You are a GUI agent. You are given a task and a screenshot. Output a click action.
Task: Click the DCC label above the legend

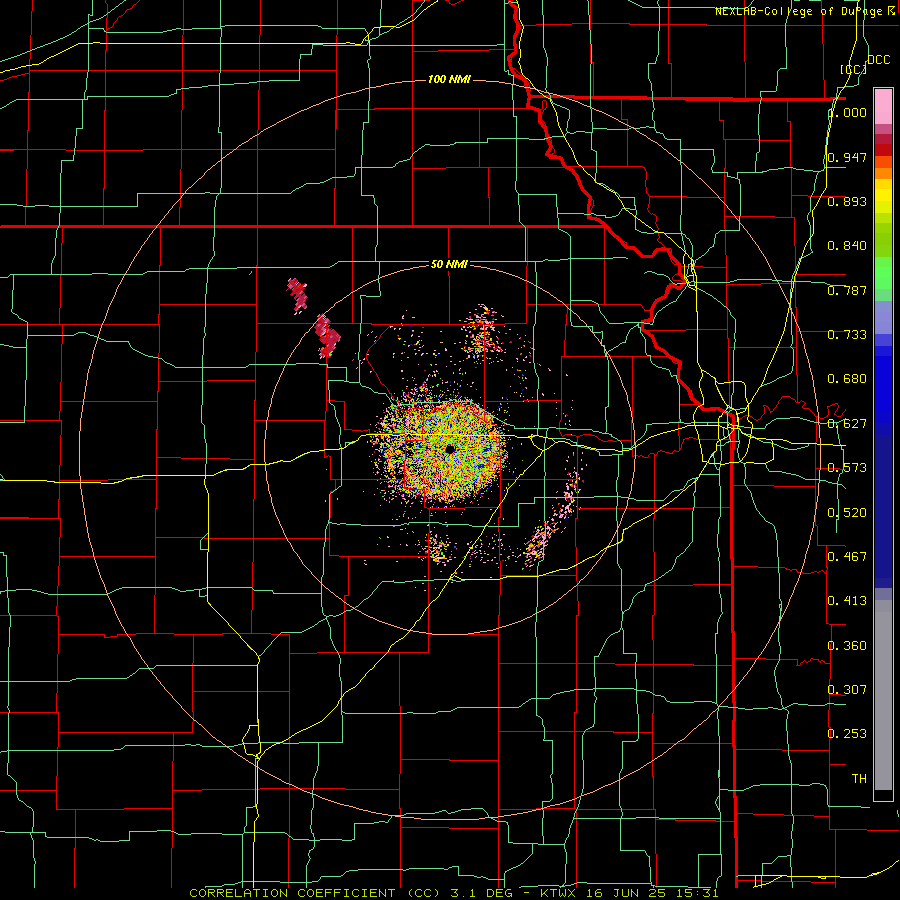pyautogui.click(x=878, y=60)
